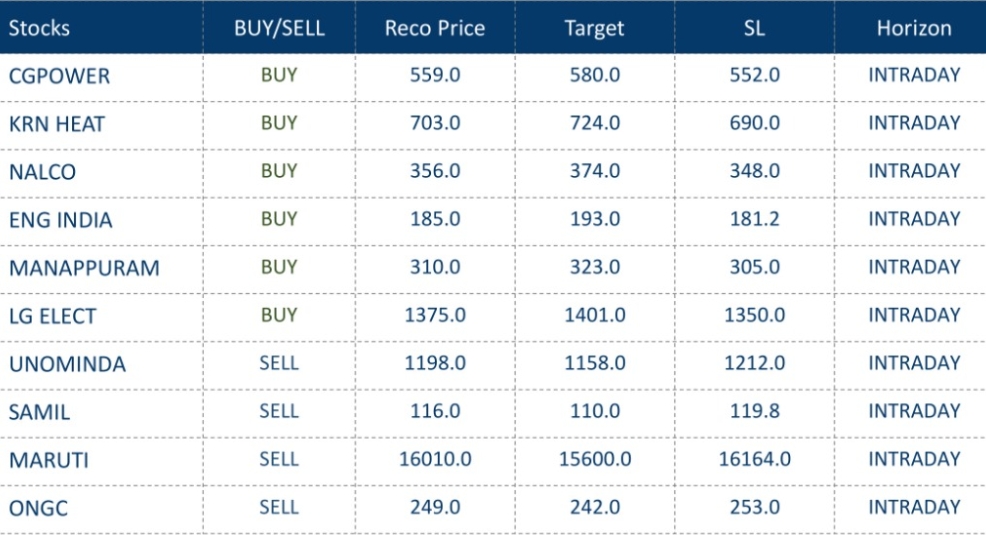Click the Horizon column header
The width and height of the screenshot is (986, 535).
point(914,28)
